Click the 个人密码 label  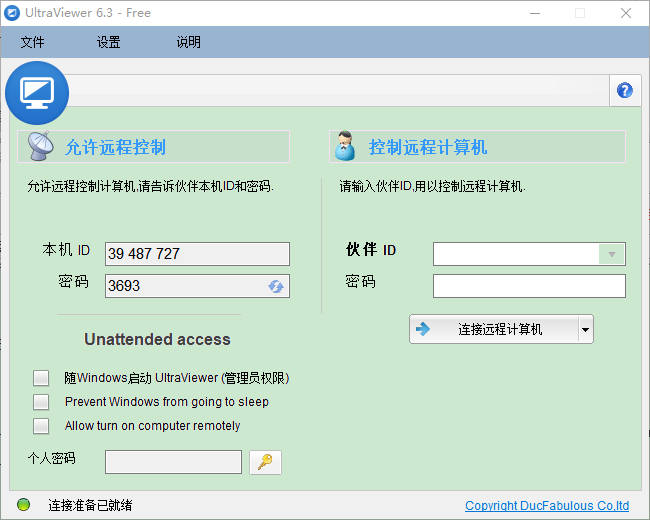coord(51,458)
